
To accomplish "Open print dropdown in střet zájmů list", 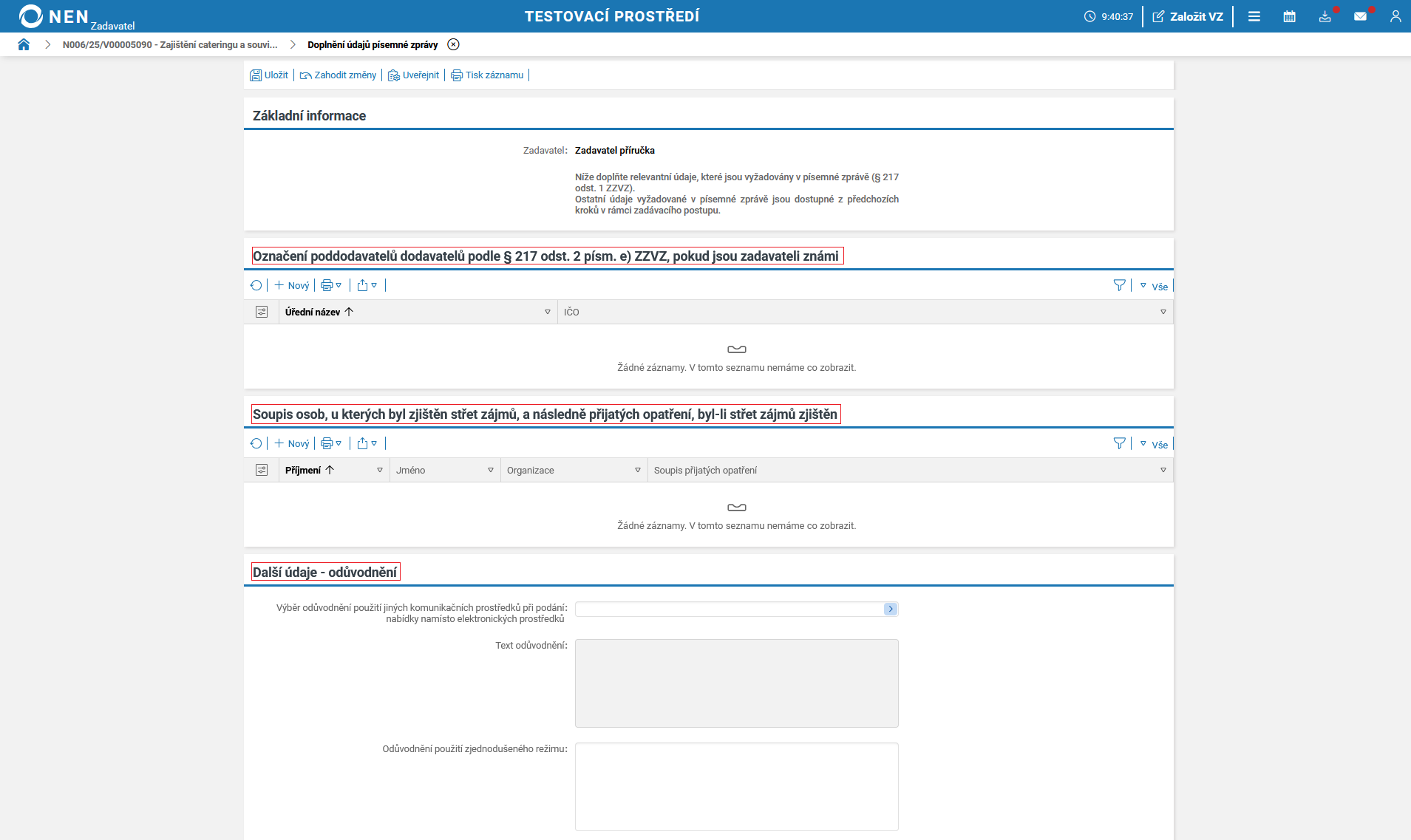I will (x=331, y=443).
